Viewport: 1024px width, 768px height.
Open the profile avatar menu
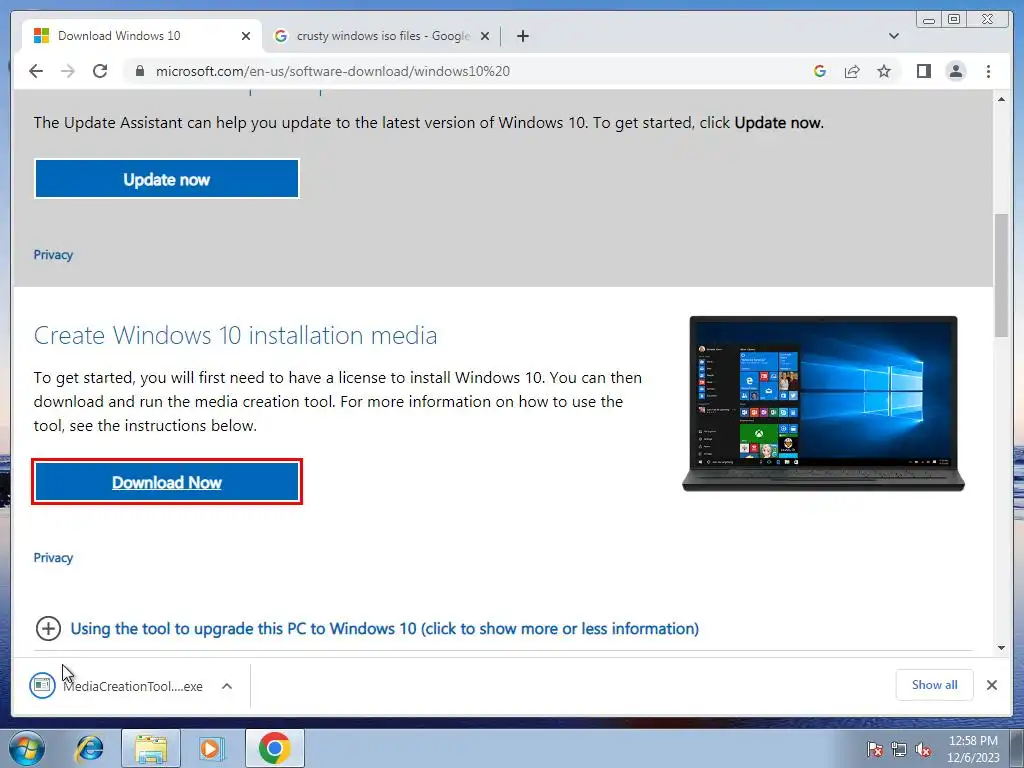click(x=955, y=71)
